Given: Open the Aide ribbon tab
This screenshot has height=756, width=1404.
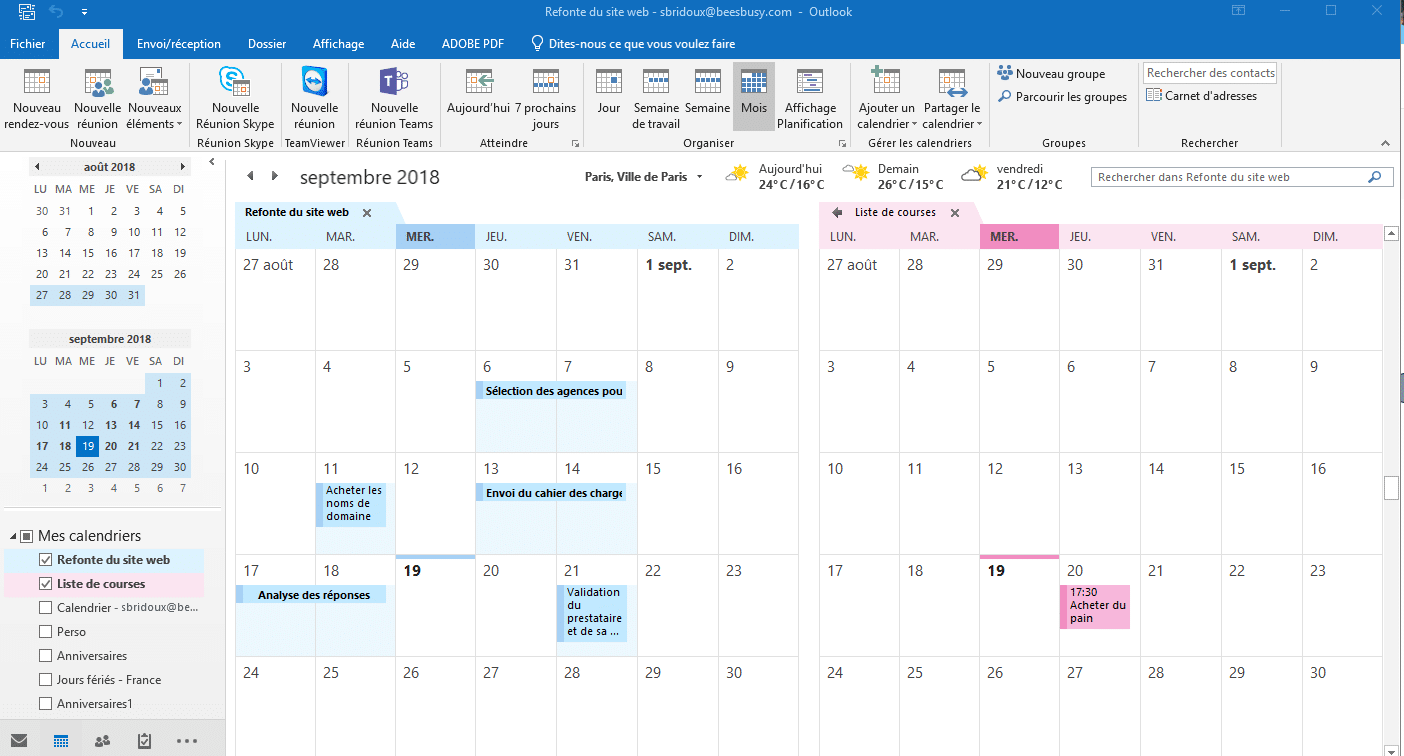Looking at the screenshot, I should 403,44.
